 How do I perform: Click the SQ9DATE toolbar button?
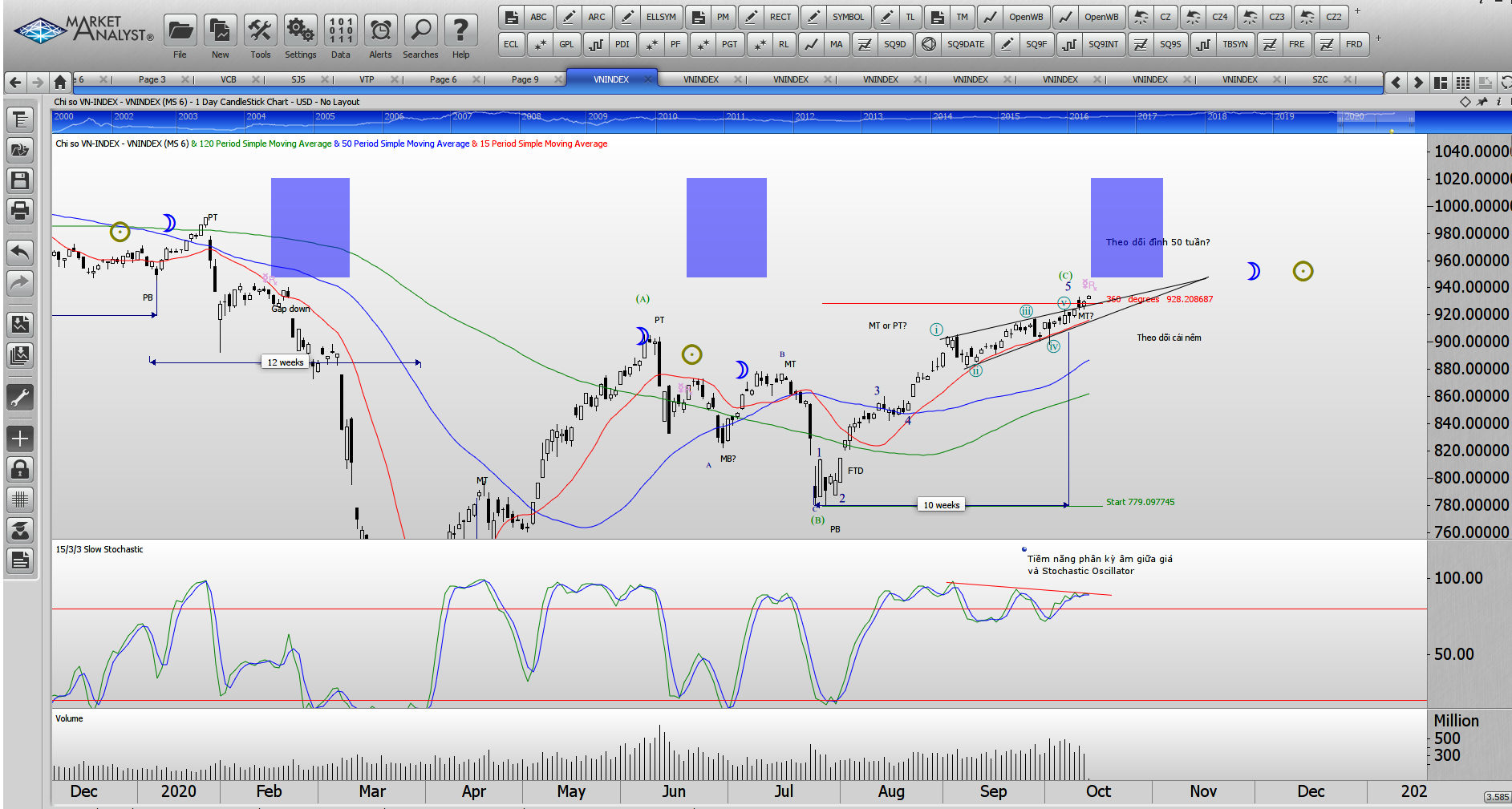click(x=965, y=44)
